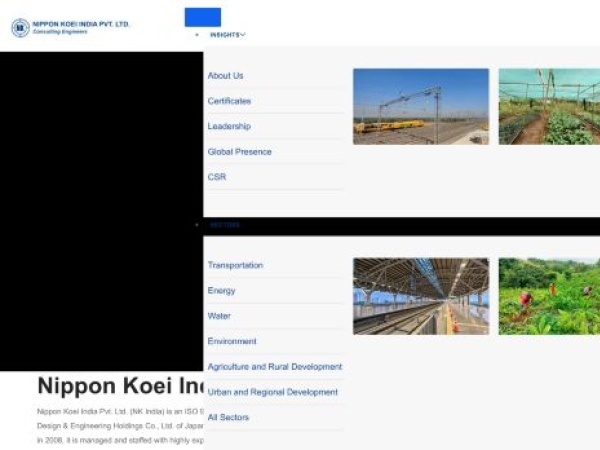
Task: Open the Global Presence link
Action: (x=240, y=152)
